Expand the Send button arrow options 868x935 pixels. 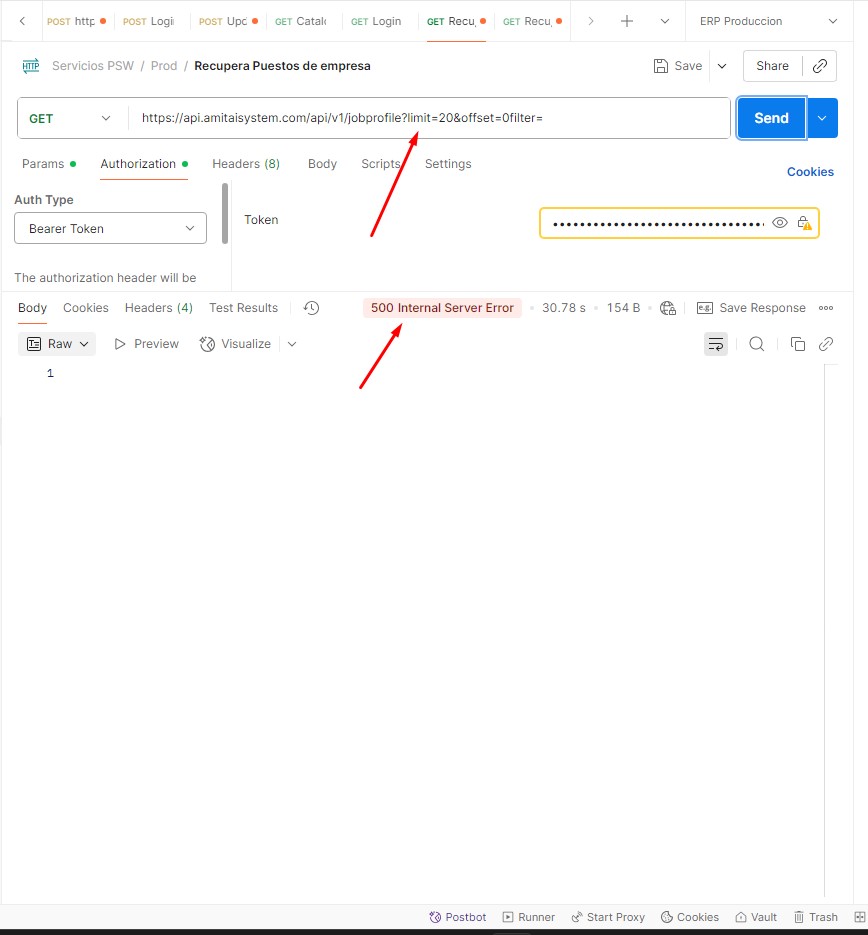click(822, 118)
